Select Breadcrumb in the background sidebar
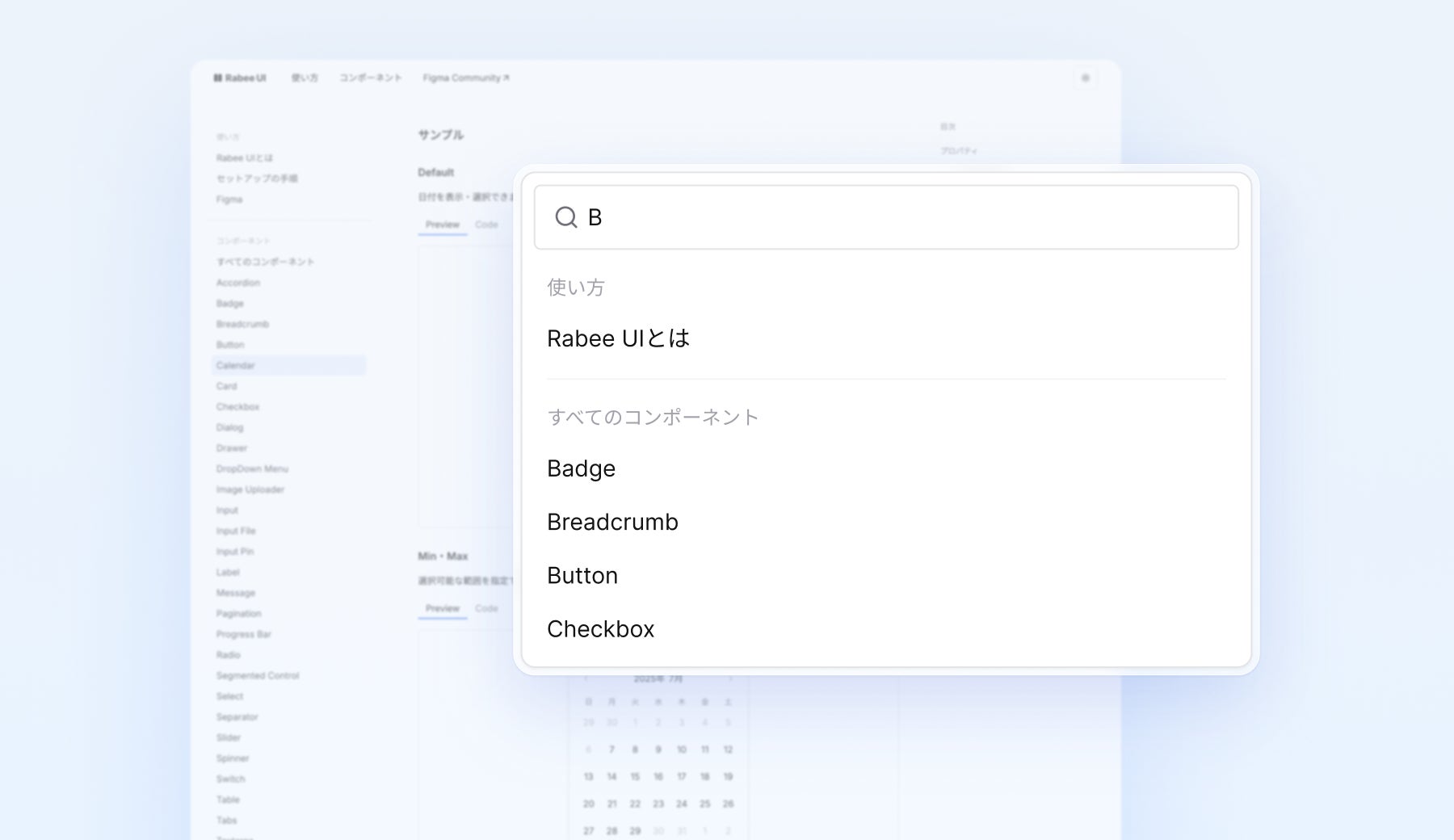This screenshot has width=1454, height=840. coord(243,324)
